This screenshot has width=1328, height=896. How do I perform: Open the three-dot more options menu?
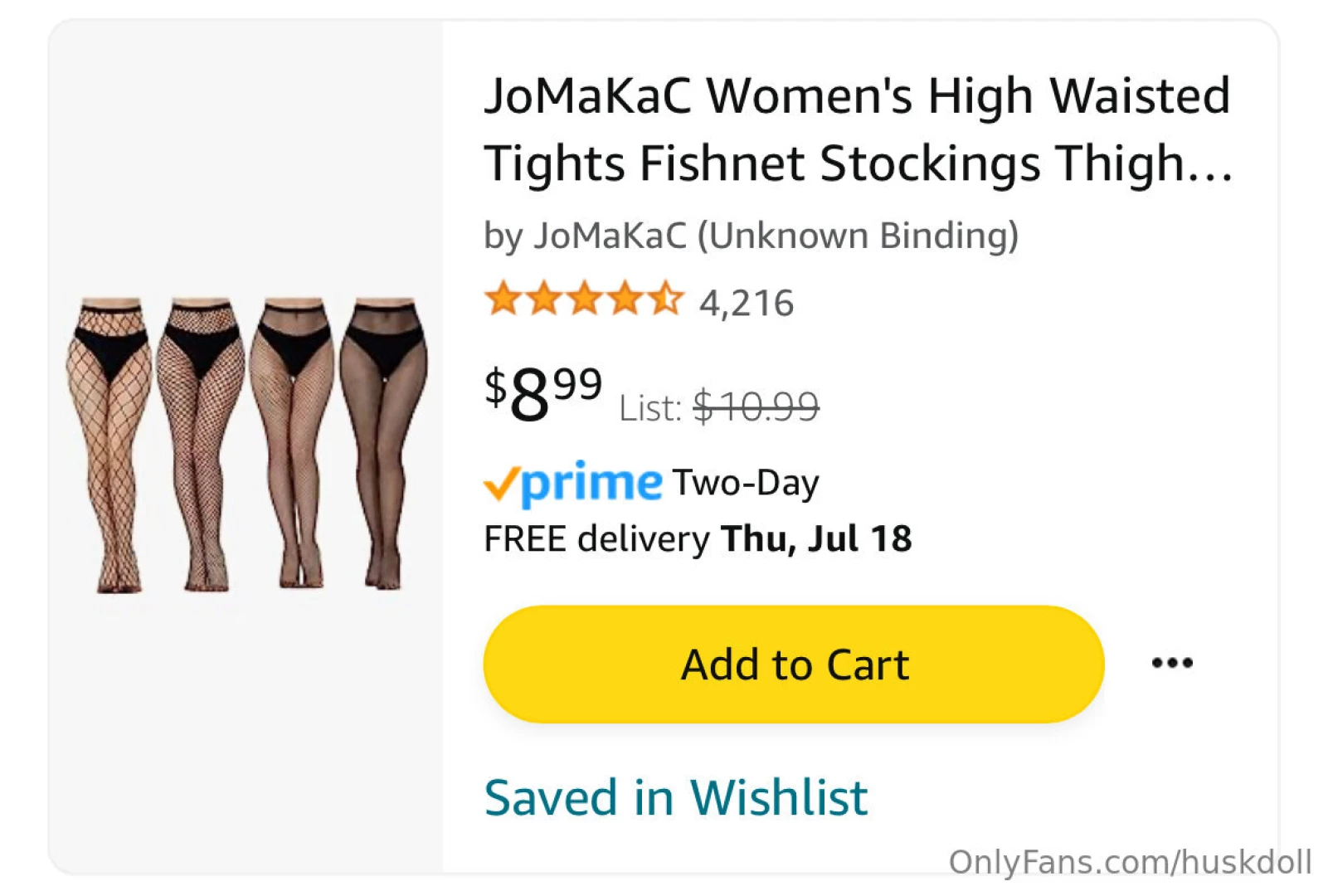tap(1172, 662)
